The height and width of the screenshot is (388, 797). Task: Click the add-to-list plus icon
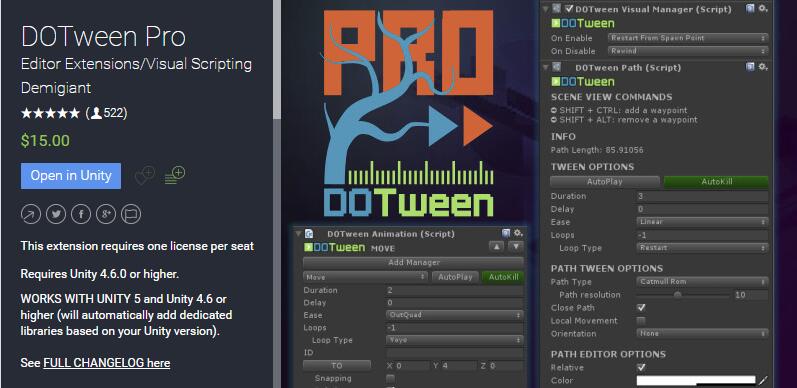[174, 176]
